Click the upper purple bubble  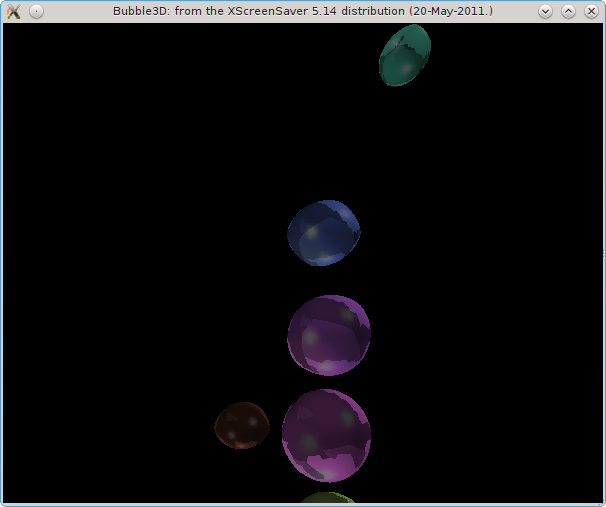coord(329,335)
